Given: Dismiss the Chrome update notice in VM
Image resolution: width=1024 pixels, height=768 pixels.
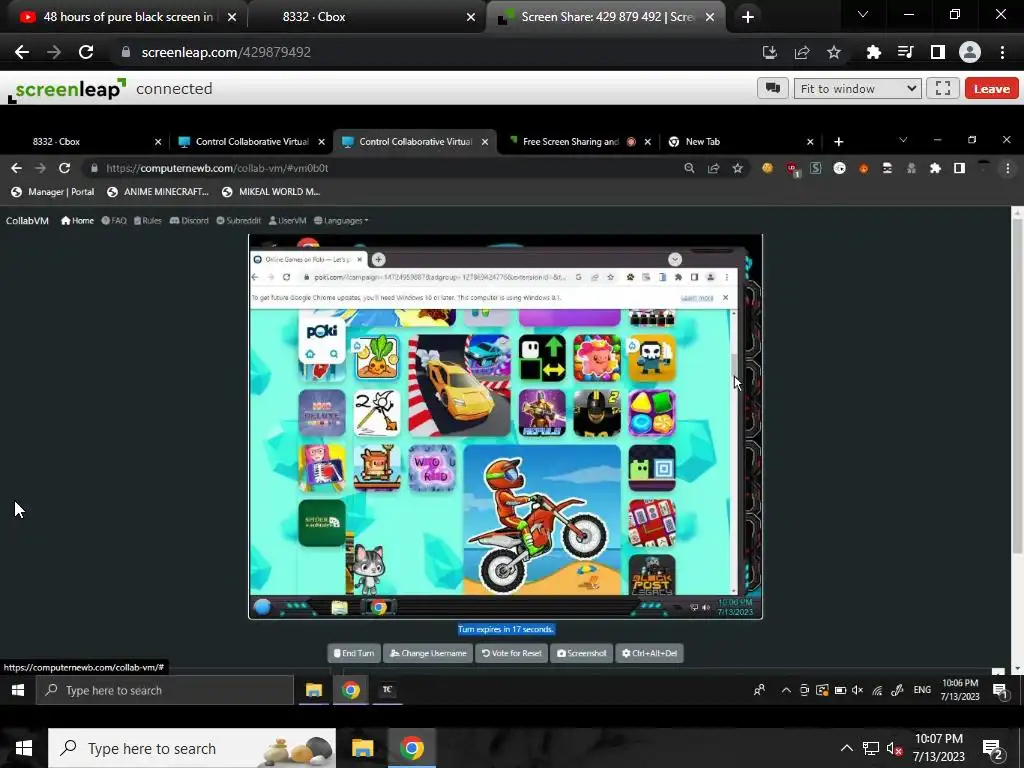Looking at the screenshot, I should pos(725,298).
